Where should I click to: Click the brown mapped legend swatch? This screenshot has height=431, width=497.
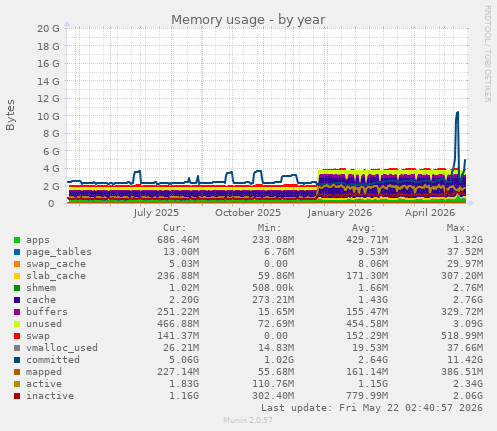tap(17, 372)
